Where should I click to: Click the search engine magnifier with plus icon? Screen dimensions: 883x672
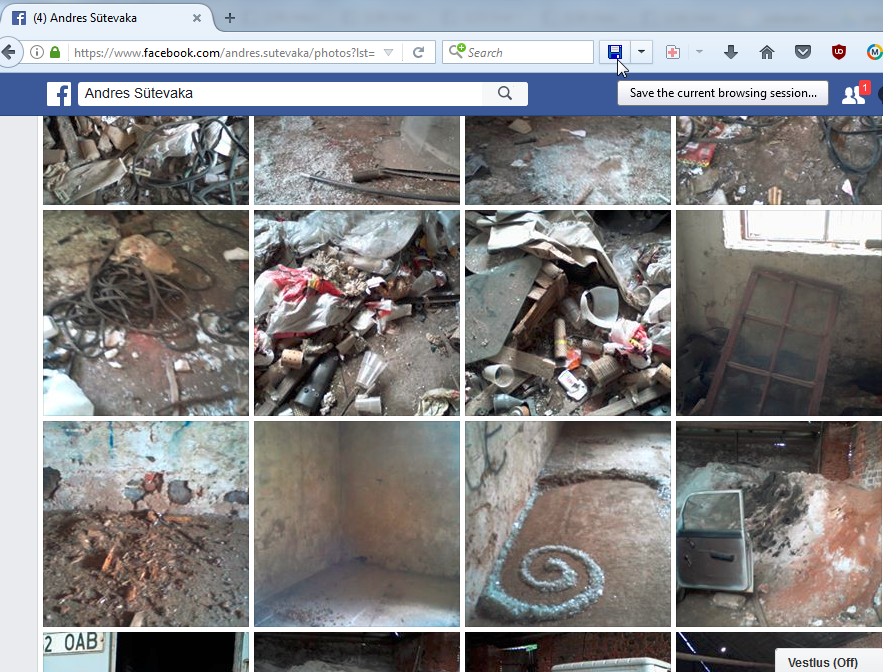point(457,51)
